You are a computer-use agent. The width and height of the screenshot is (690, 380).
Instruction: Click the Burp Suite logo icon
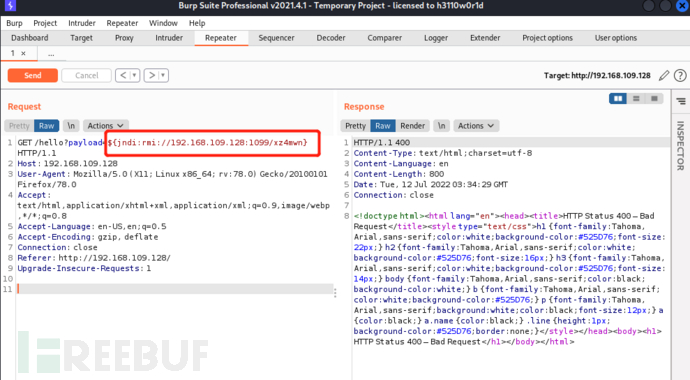[x=10, y=6]
